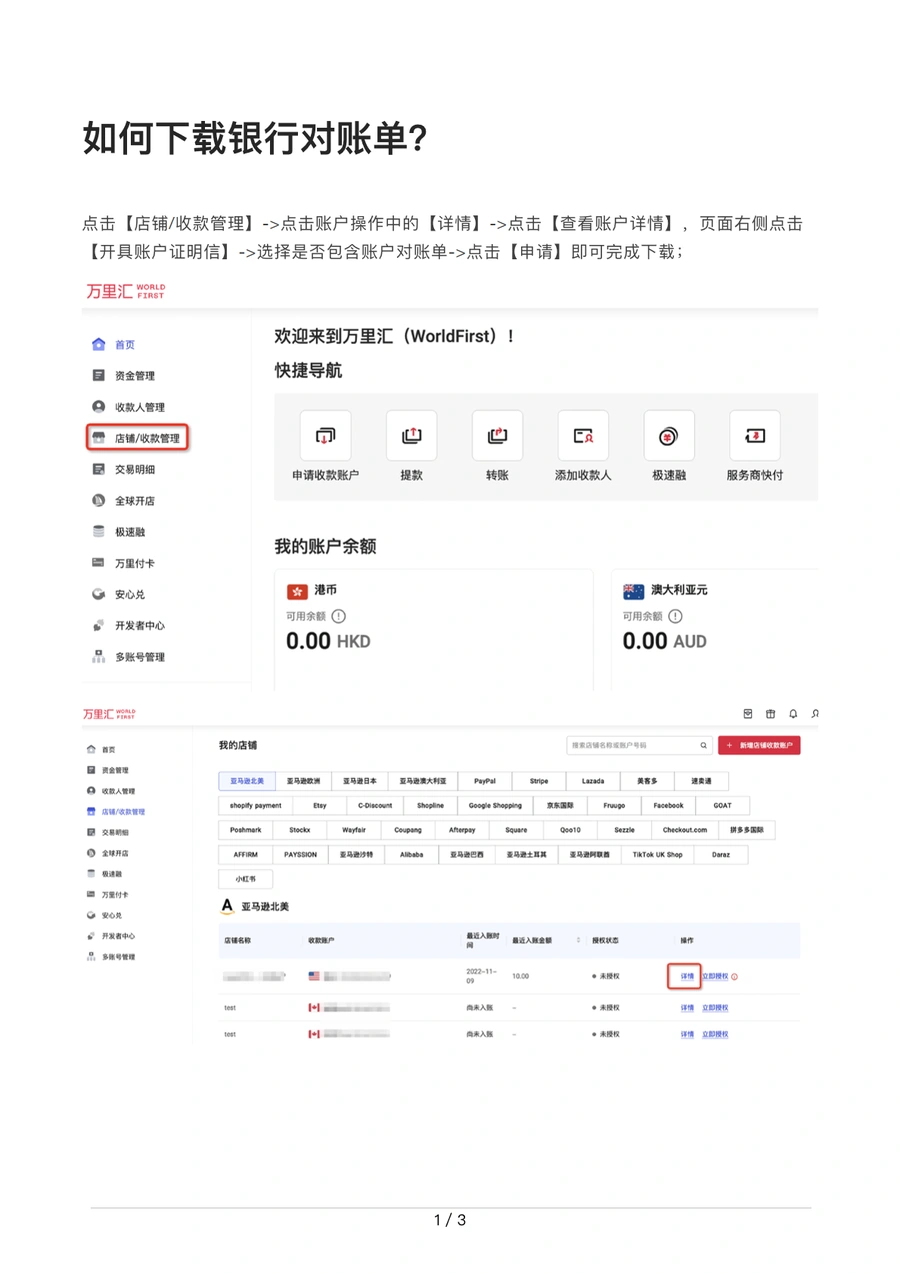Open 店铺/收款管理 in homepage screenshot sidebar
Image resolution: width=900 pixels, height=1273 pixels.
click(136, 438)
